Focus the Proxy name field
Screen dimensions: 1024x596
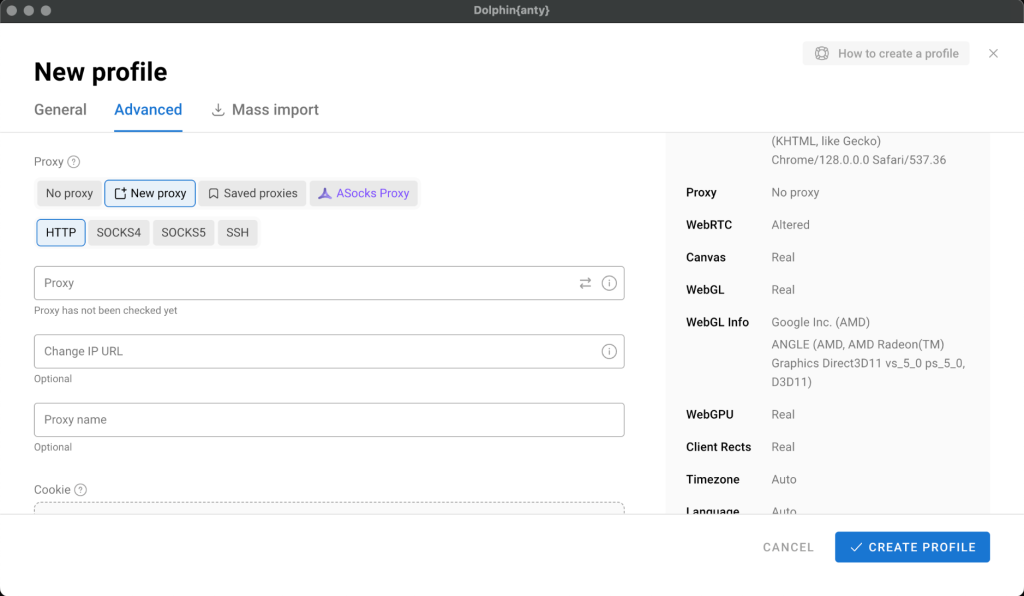(329, 420)
